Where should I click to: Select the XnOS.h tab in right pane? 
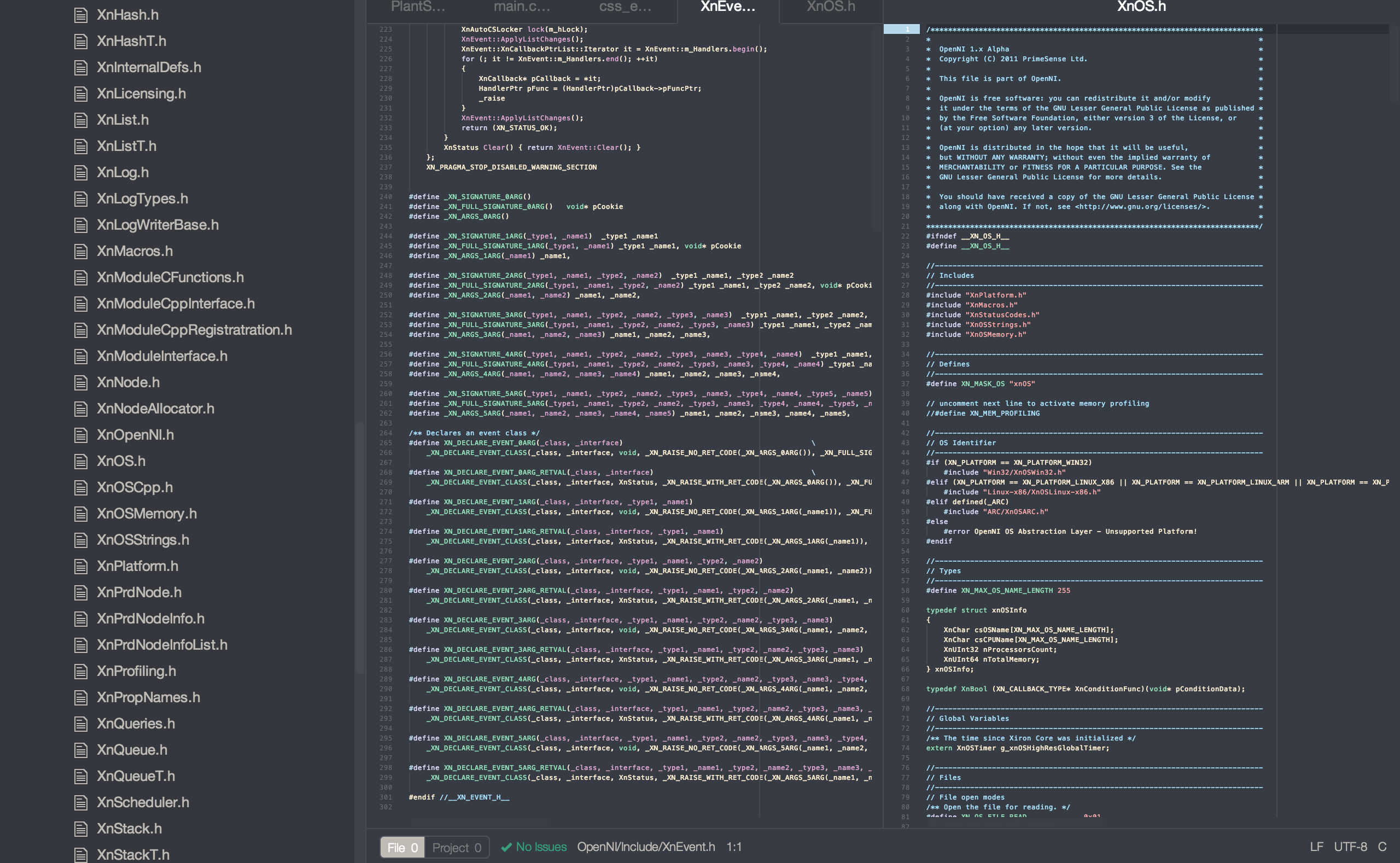[1141, 7]
